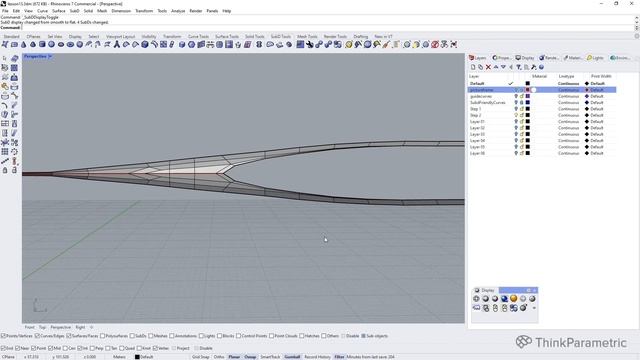Click the Torus primitive icon in toolbar
640x360 pixels.
coord(70,44)
